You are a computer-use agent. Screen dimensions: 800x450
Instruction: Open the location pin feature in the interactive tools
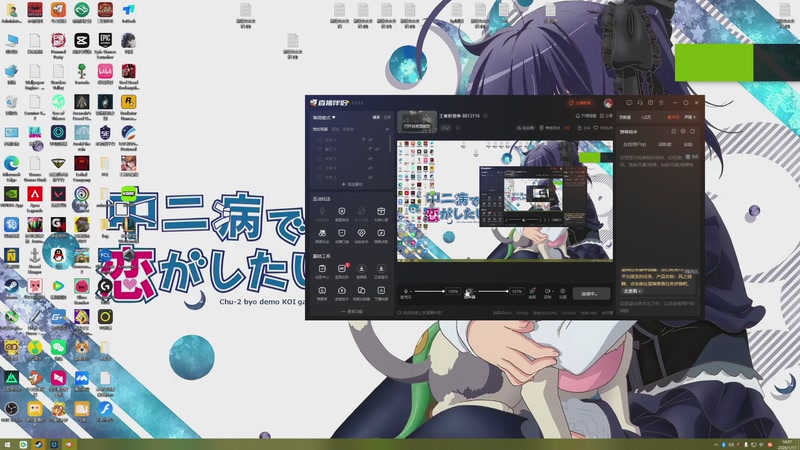[361, 236]
